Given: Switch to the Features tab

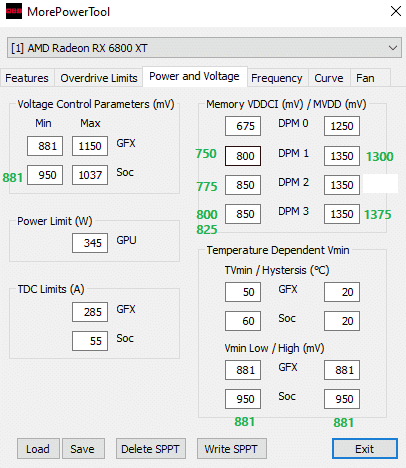Looking at the screenshot, I should point(27,78).
